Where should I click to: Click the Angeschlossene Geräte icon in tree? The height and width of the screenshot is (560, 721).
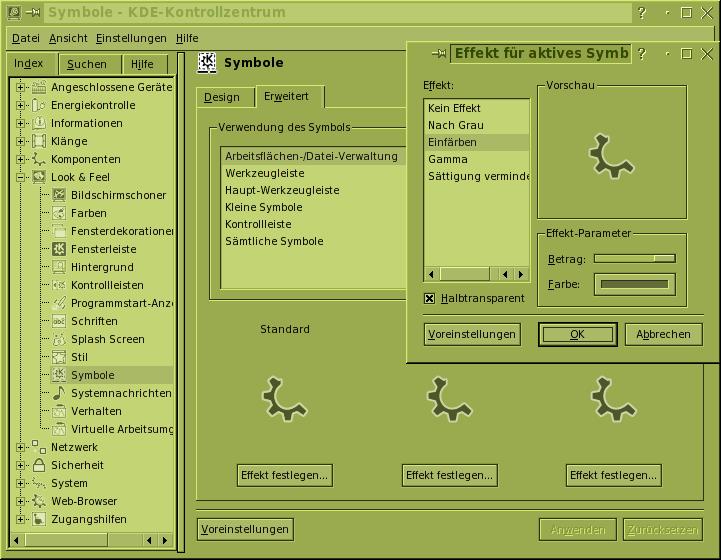[x=39, y=87]
